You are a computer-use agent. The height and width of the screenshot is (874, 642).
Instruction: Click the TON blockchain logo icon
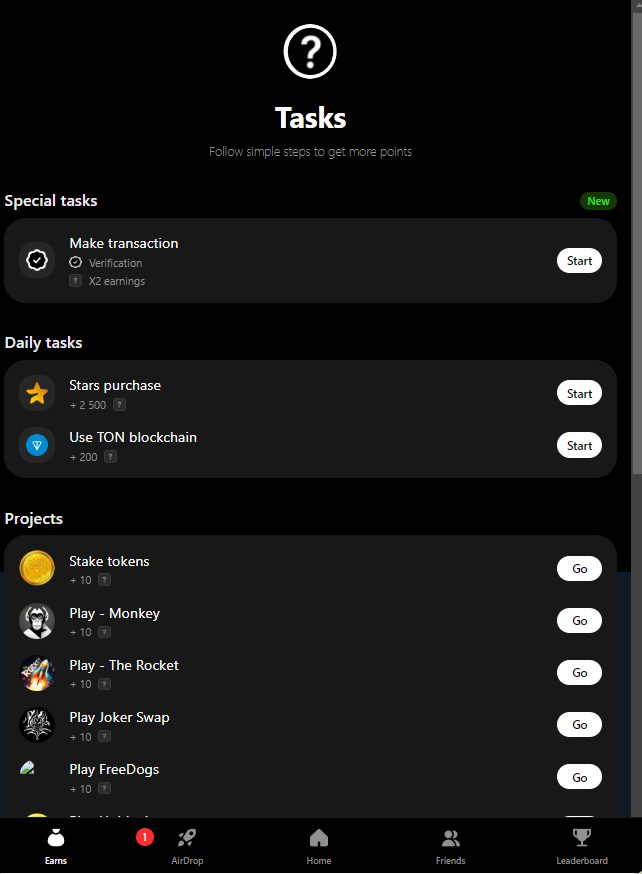[37, 446]
